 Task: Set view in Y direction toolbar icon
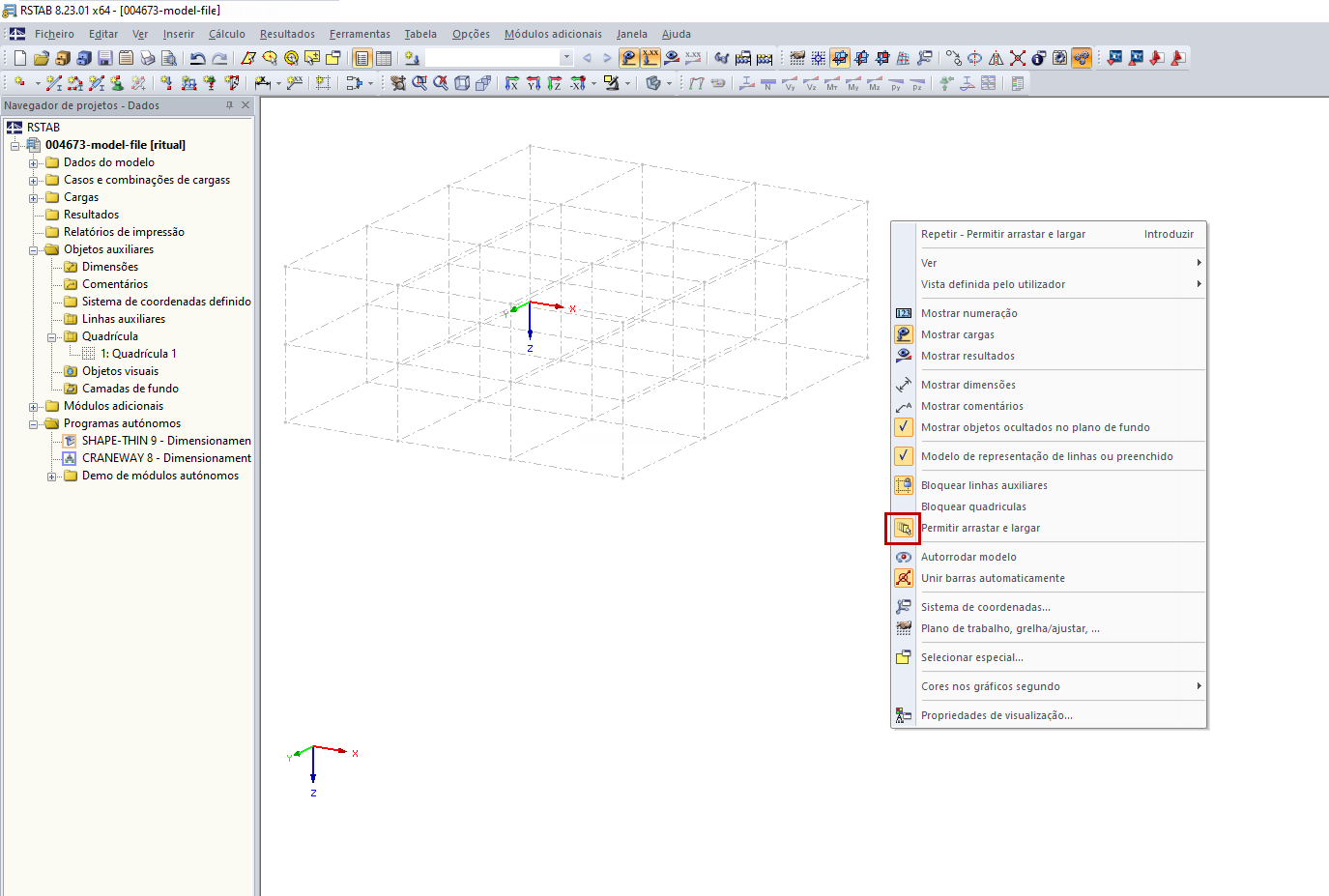tap(533, 83)
